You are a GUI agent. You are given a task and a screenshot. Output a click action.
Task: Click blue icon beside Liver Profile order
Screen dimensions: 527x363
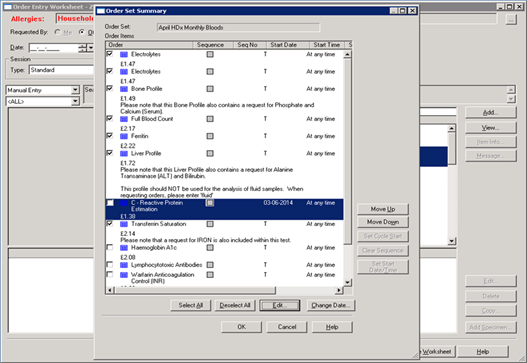coord(124,154)
